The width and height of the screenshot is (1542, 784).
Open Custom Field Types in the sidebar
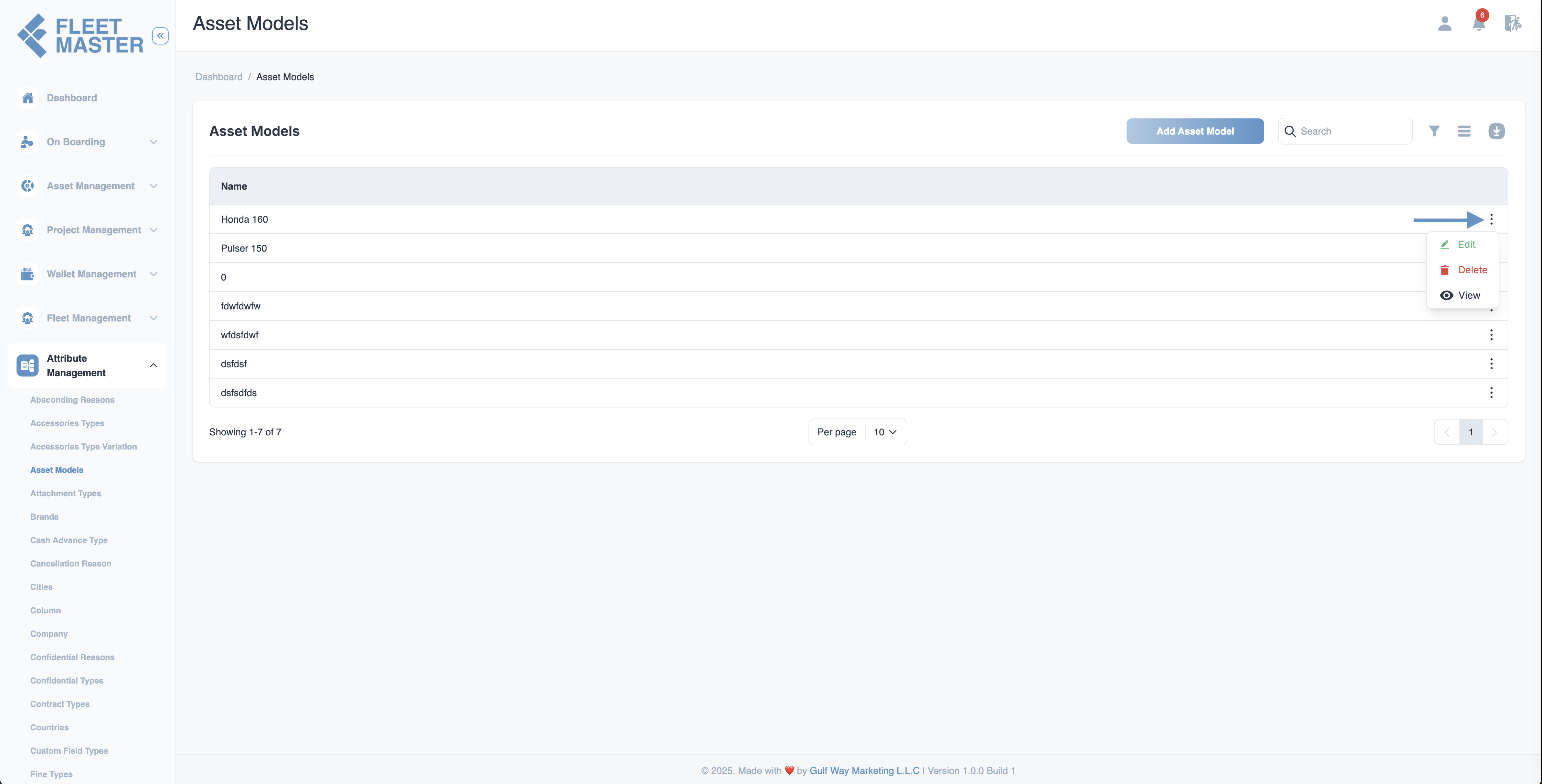pos(70,751)
